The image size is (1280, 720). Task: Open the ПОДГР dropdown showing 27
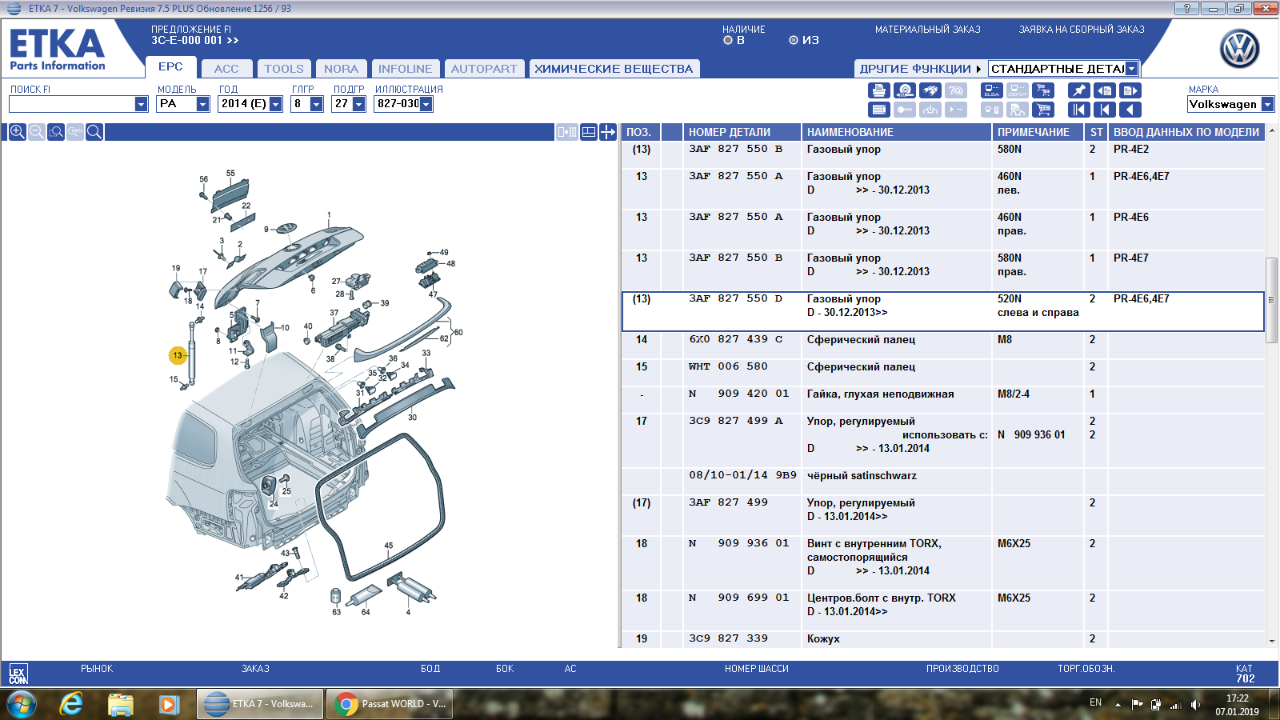pos(359,104)
